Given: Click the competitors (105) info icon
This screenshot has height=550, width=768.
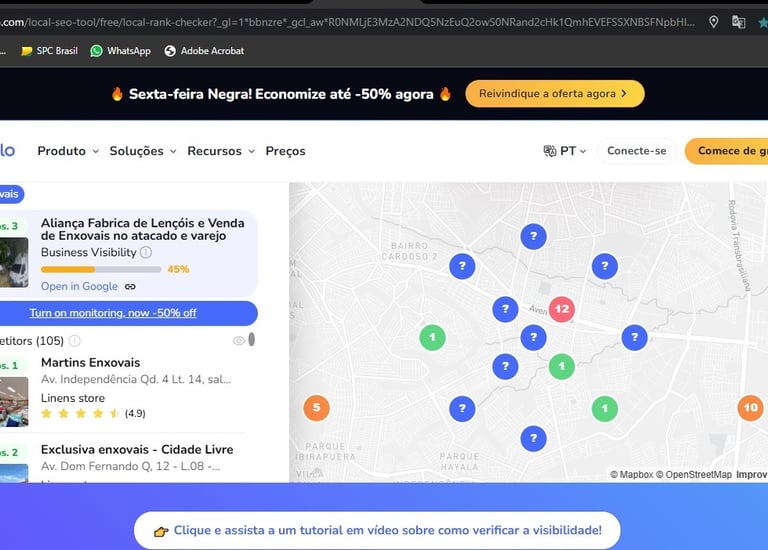Looking at the screenshot, I should [x=74, y=340].
